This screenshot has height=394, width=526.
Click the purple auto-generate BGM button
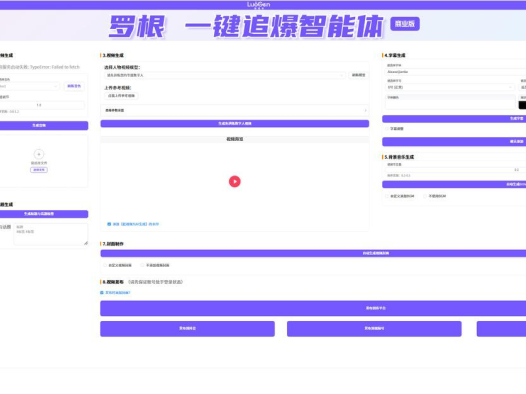pos(454,184)
